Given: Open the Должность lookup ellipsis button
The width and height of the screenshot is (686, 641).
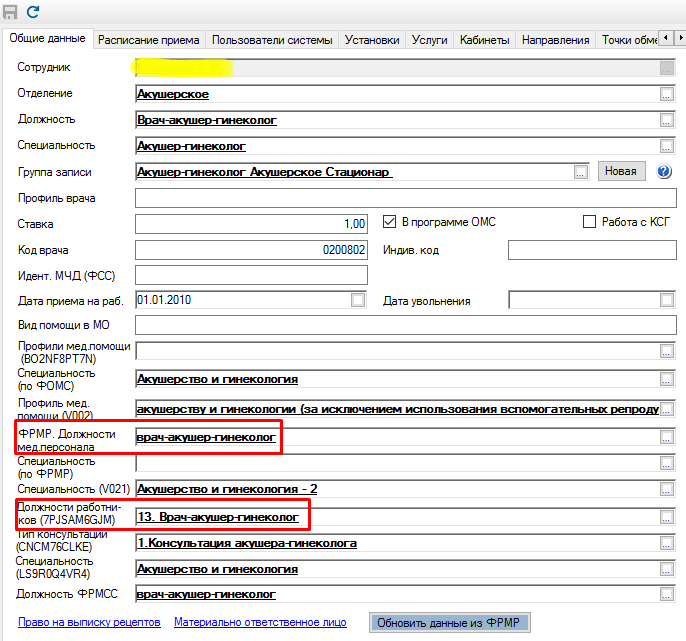Looking at the screenshot, I should pyautogui.click(x=667, y=120).
